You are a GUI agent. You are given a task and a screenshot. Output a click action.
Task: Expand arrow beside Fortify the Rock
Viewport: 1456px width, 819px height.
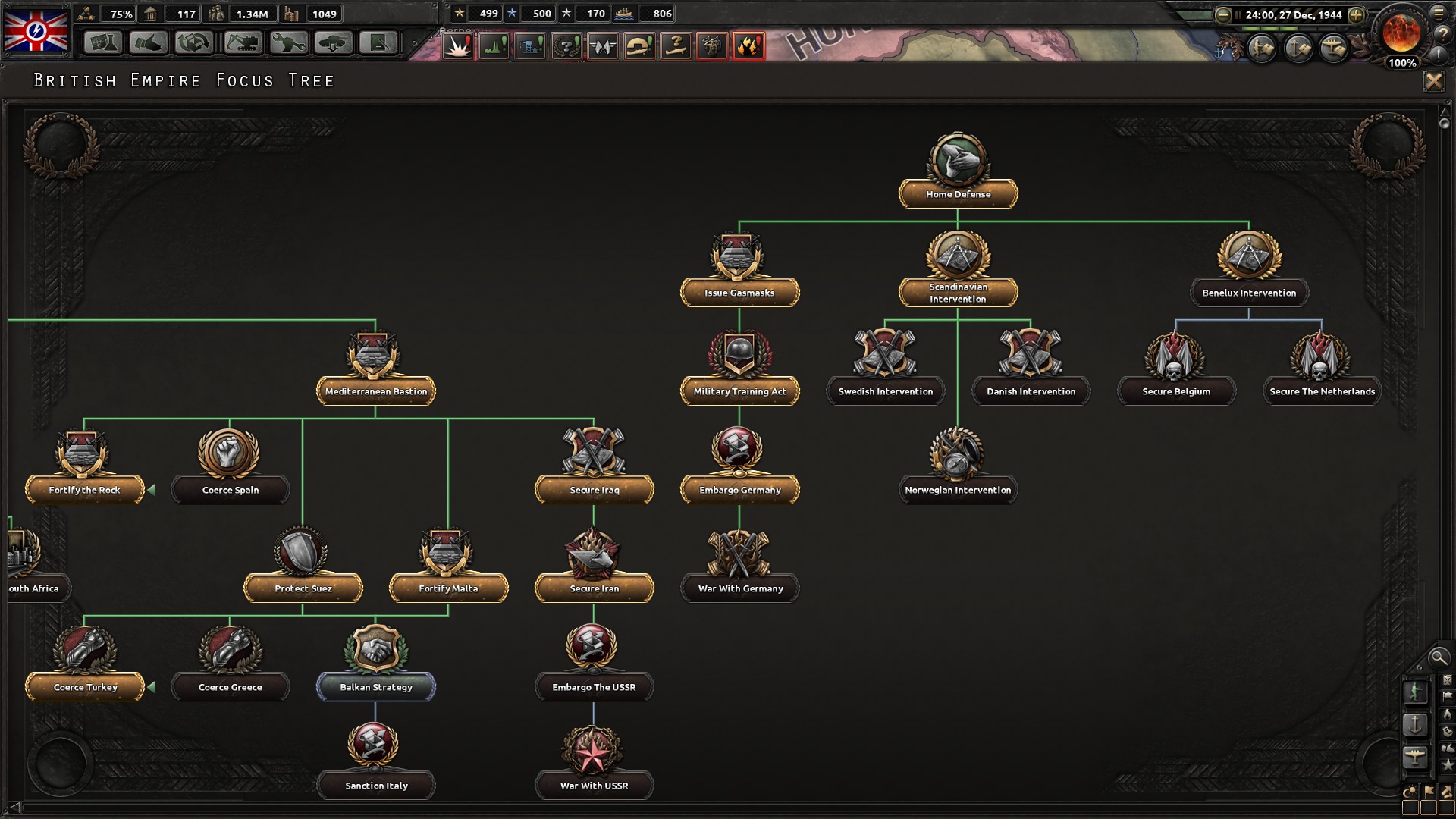pos(151,490)
